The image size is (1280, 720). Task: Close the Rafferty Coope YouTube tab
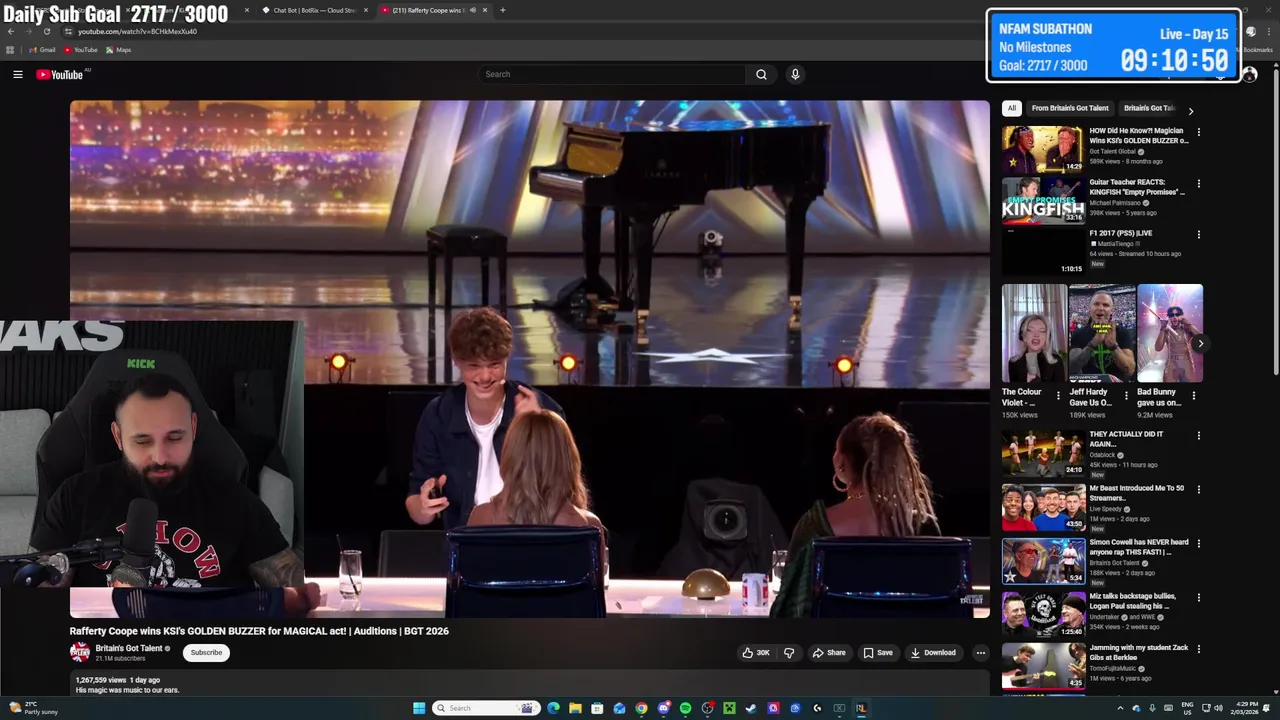click(485, 10)
